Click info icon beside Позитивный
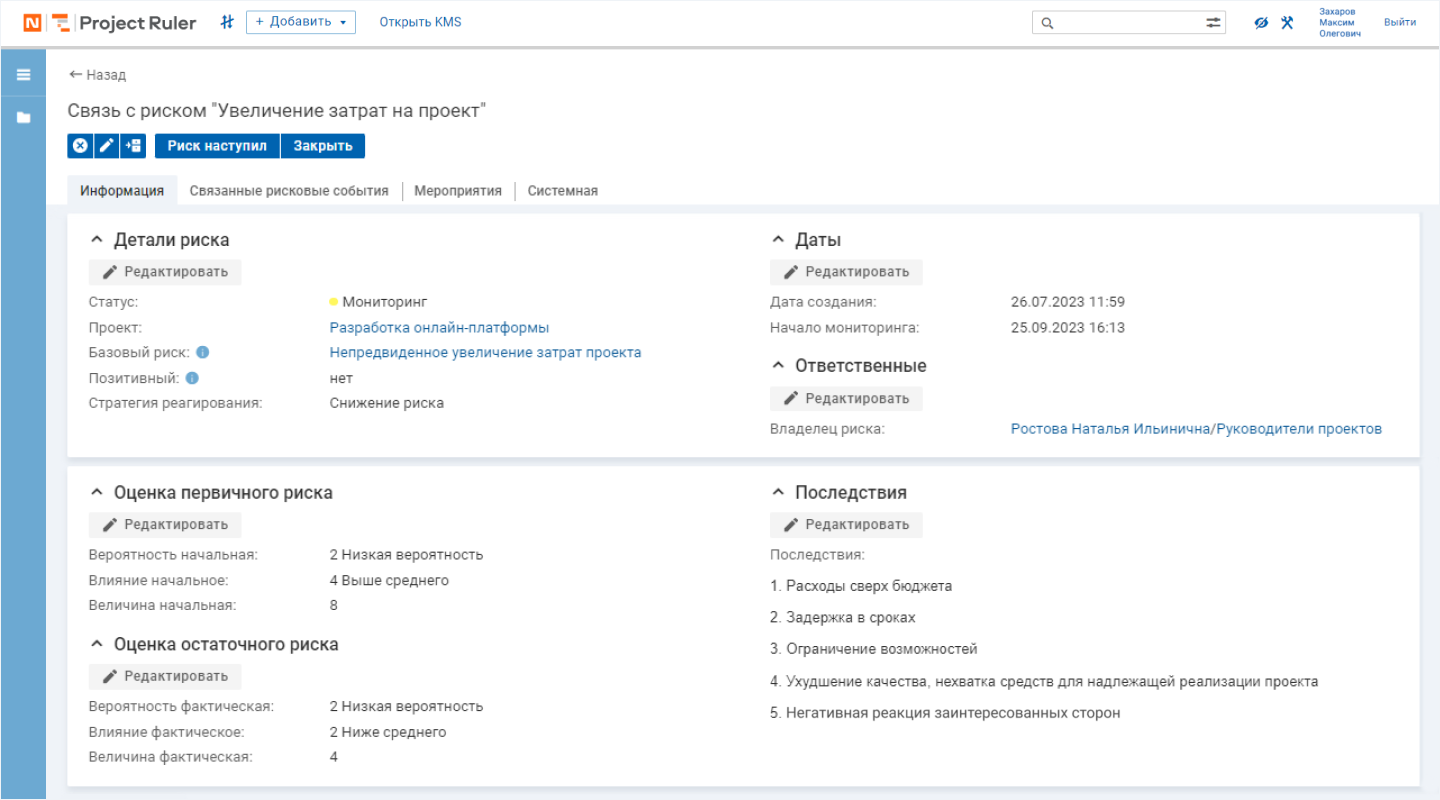Viewport: 1440px width, 800px height. pos(192,378)
